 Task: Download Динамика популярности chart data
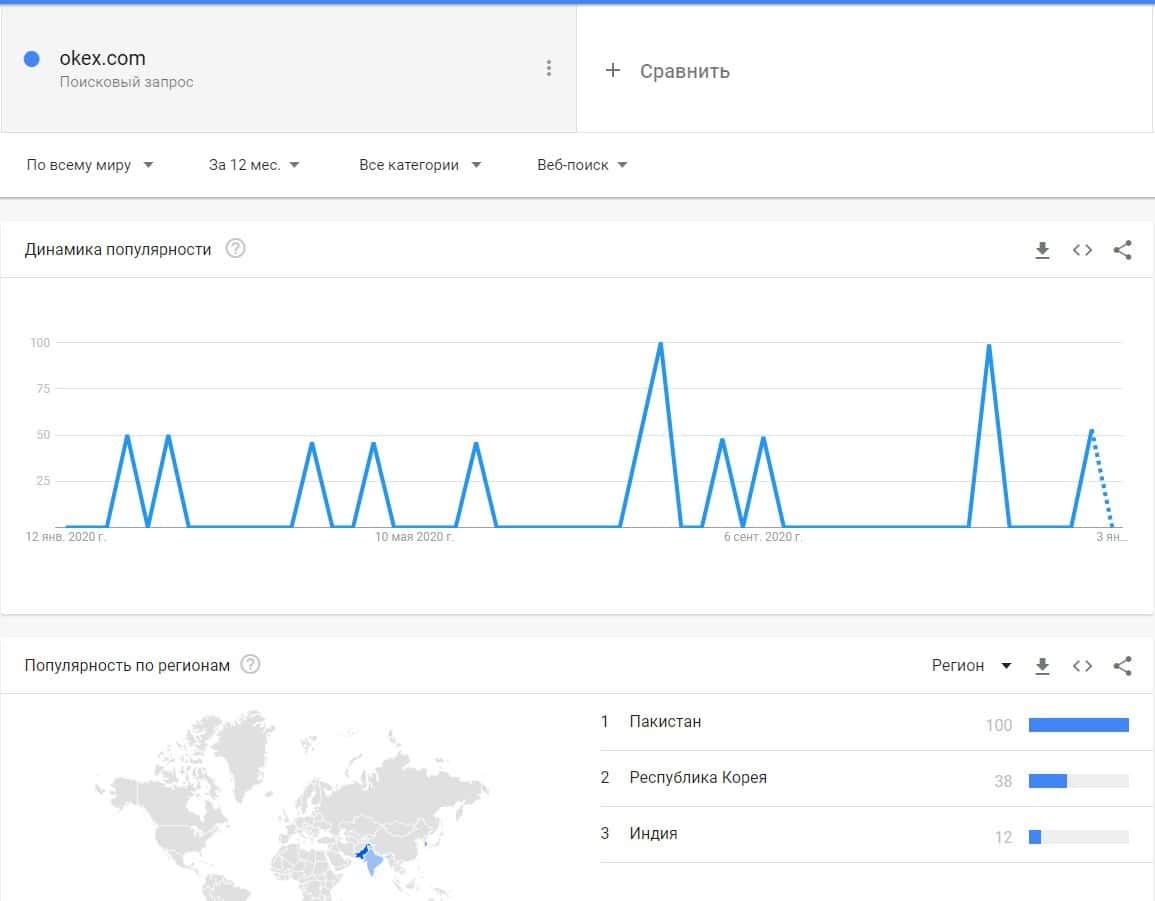pyautogui.click(x=1042, y=250)
